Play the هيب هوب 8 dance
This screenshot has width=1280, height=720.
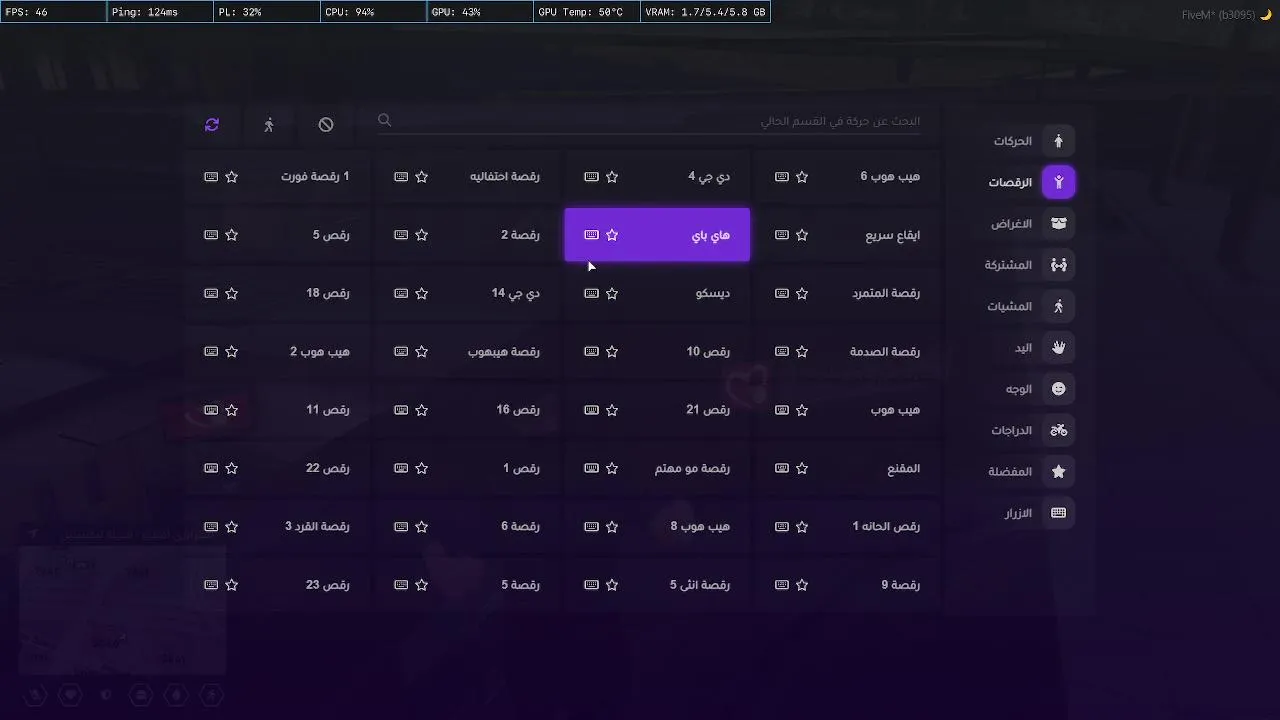pyautogui.click(x=657, y=527)
